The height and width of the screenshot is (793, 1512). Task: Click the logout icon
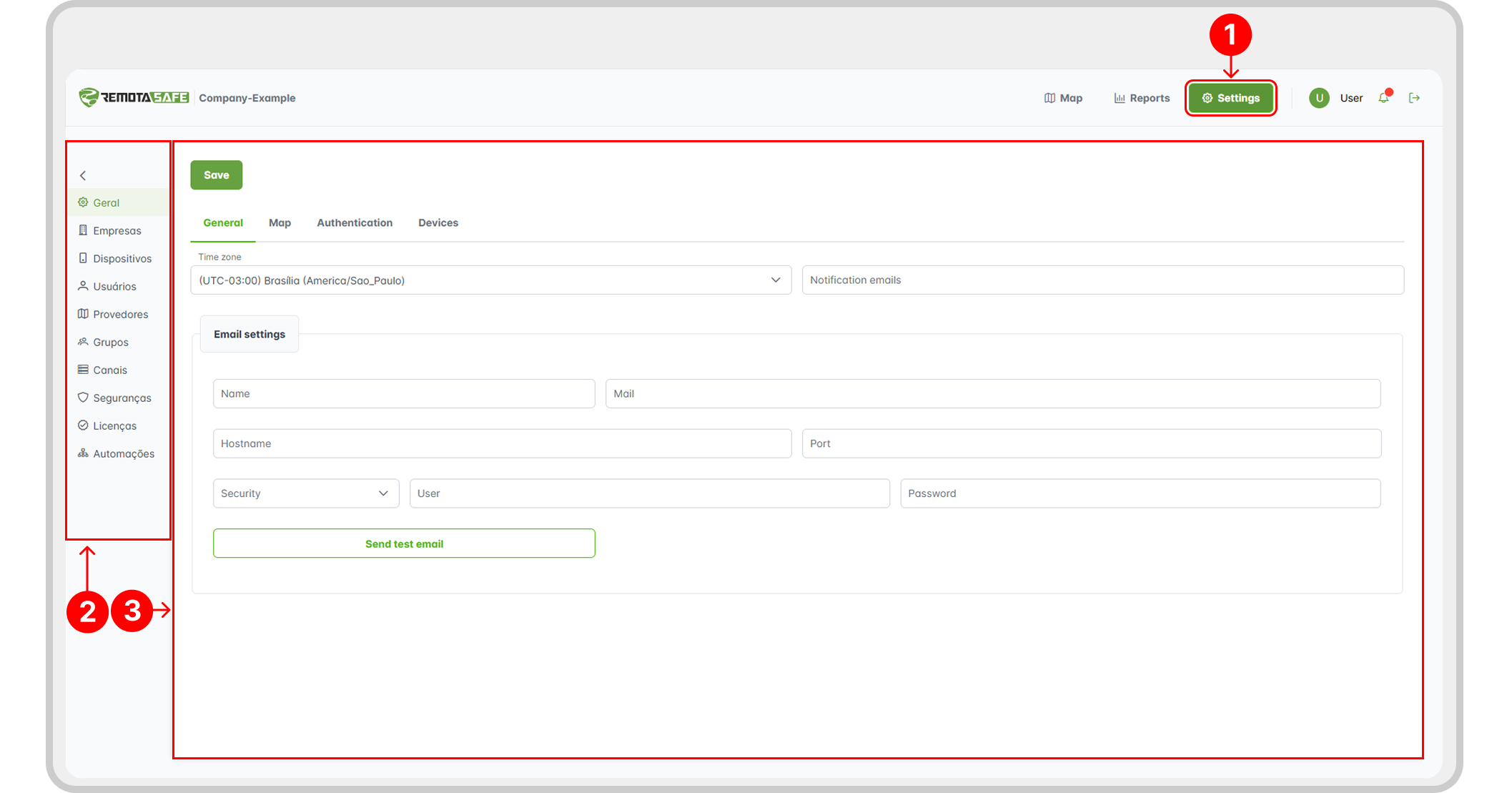(1414, 98)
